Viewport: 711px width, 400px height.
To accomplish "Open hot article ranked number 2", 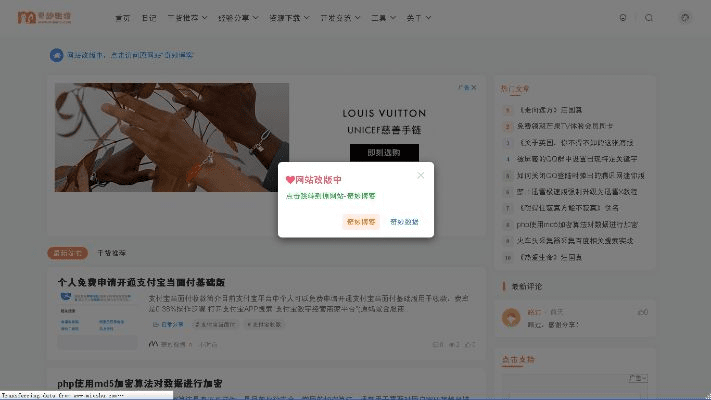I will click(x=565, y=127).
